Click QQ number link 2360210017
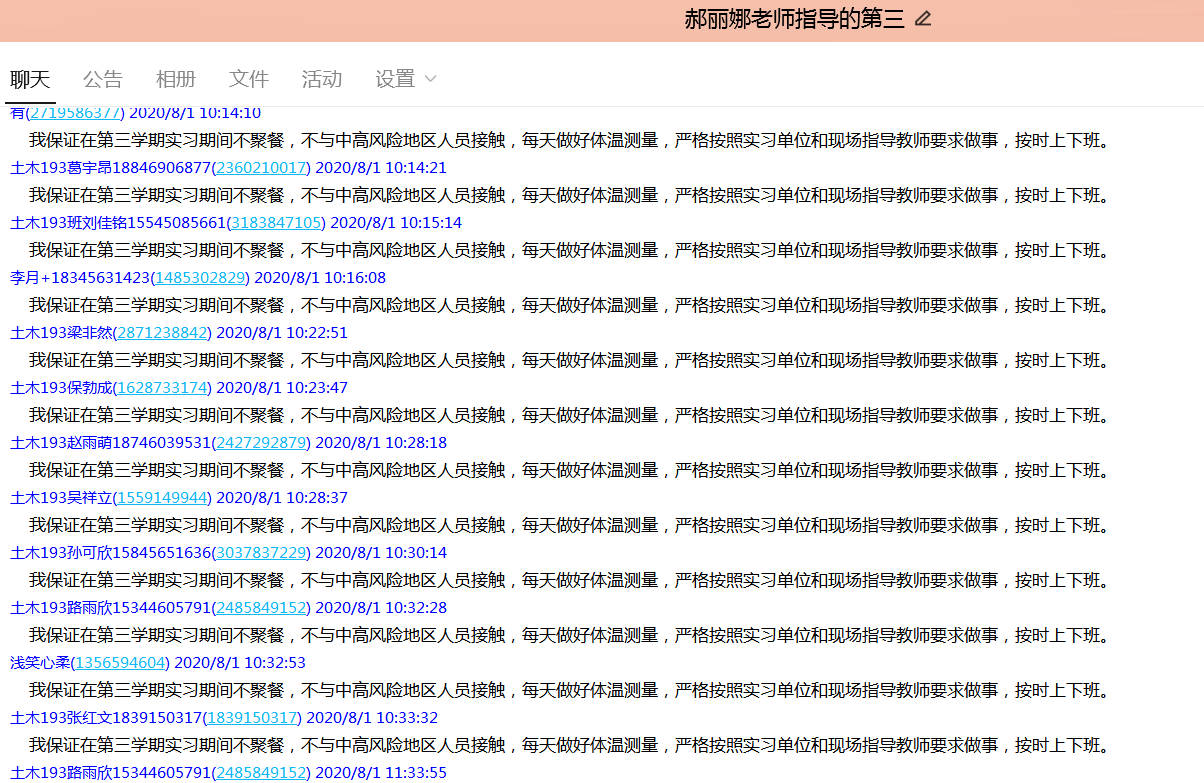This screenshot has height=783, width=1204. click(x=261, y=168)
